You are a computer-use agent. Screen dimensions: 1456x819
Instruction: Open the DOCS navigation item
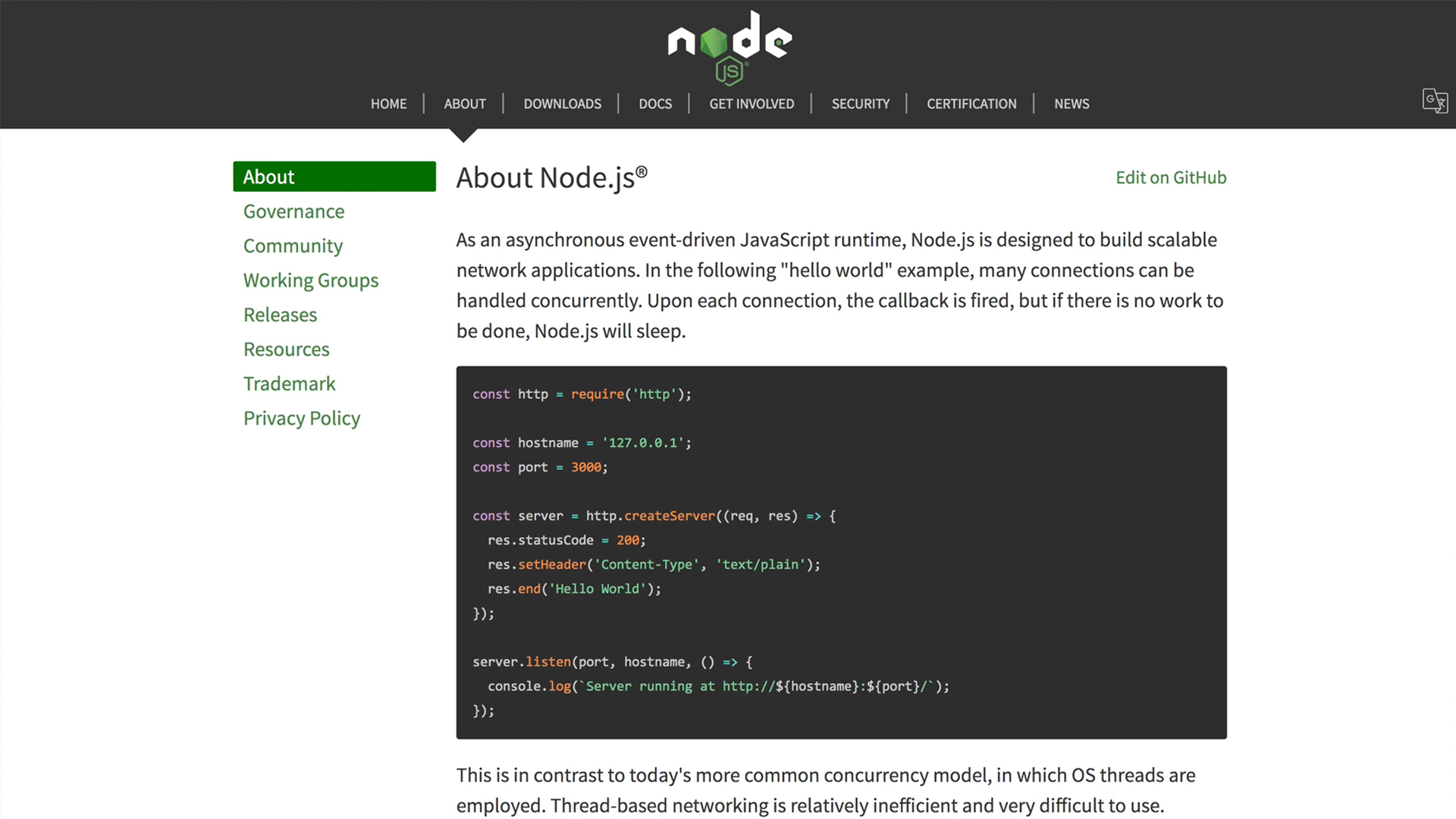point(655,104)
